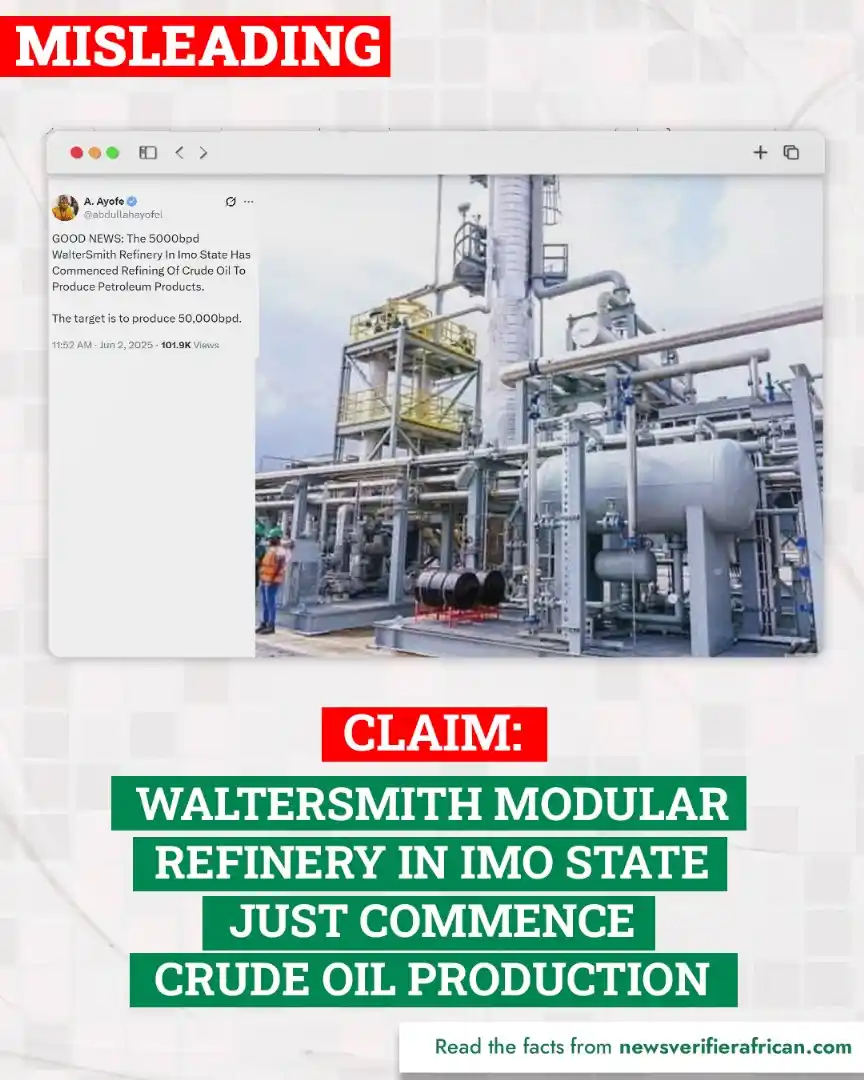The width and height of the screenshot is (864, 1080).
Task: Open the @abdullahayofel handle
Action: 123,214
